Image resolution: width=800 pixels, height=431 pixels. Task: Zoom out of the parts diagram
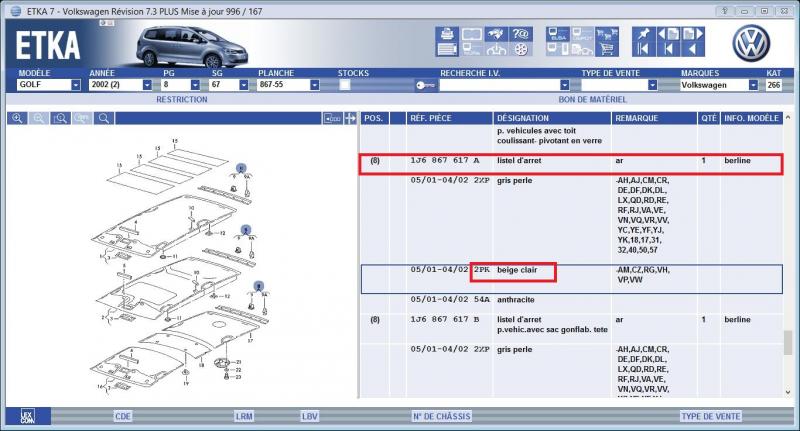(x=39, y=118)
